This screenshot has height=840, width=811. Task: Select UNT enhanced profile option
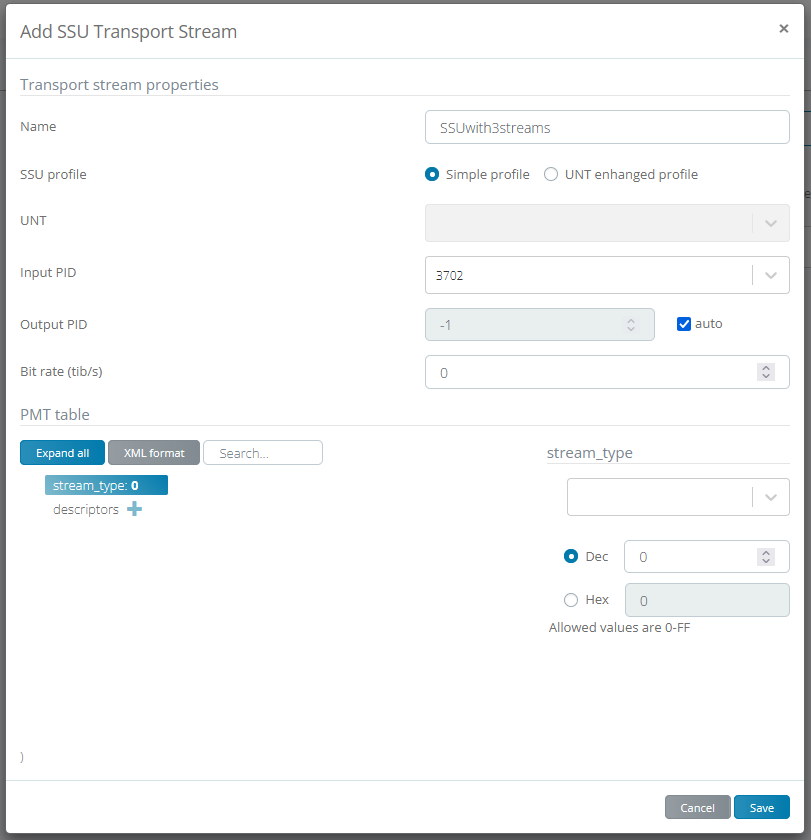[551, 175]
